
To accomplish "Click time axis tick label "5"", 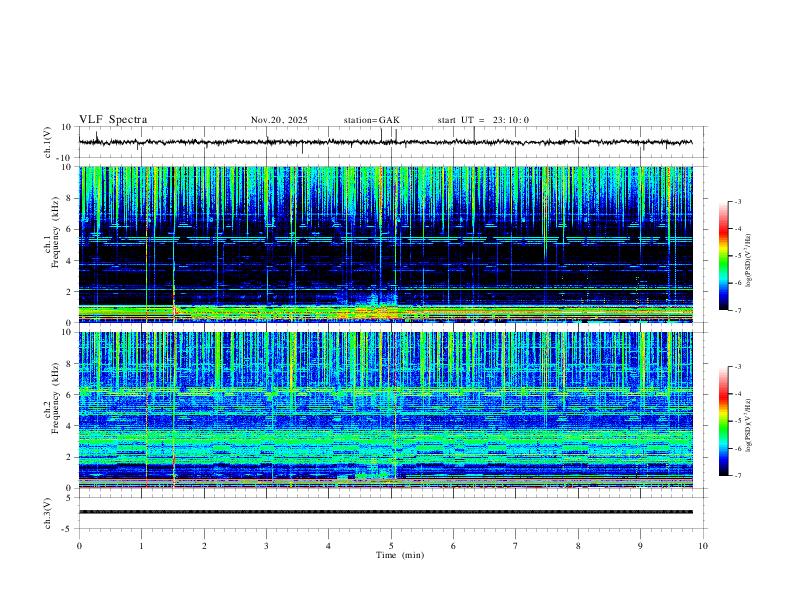I will (x=391, y=546).
